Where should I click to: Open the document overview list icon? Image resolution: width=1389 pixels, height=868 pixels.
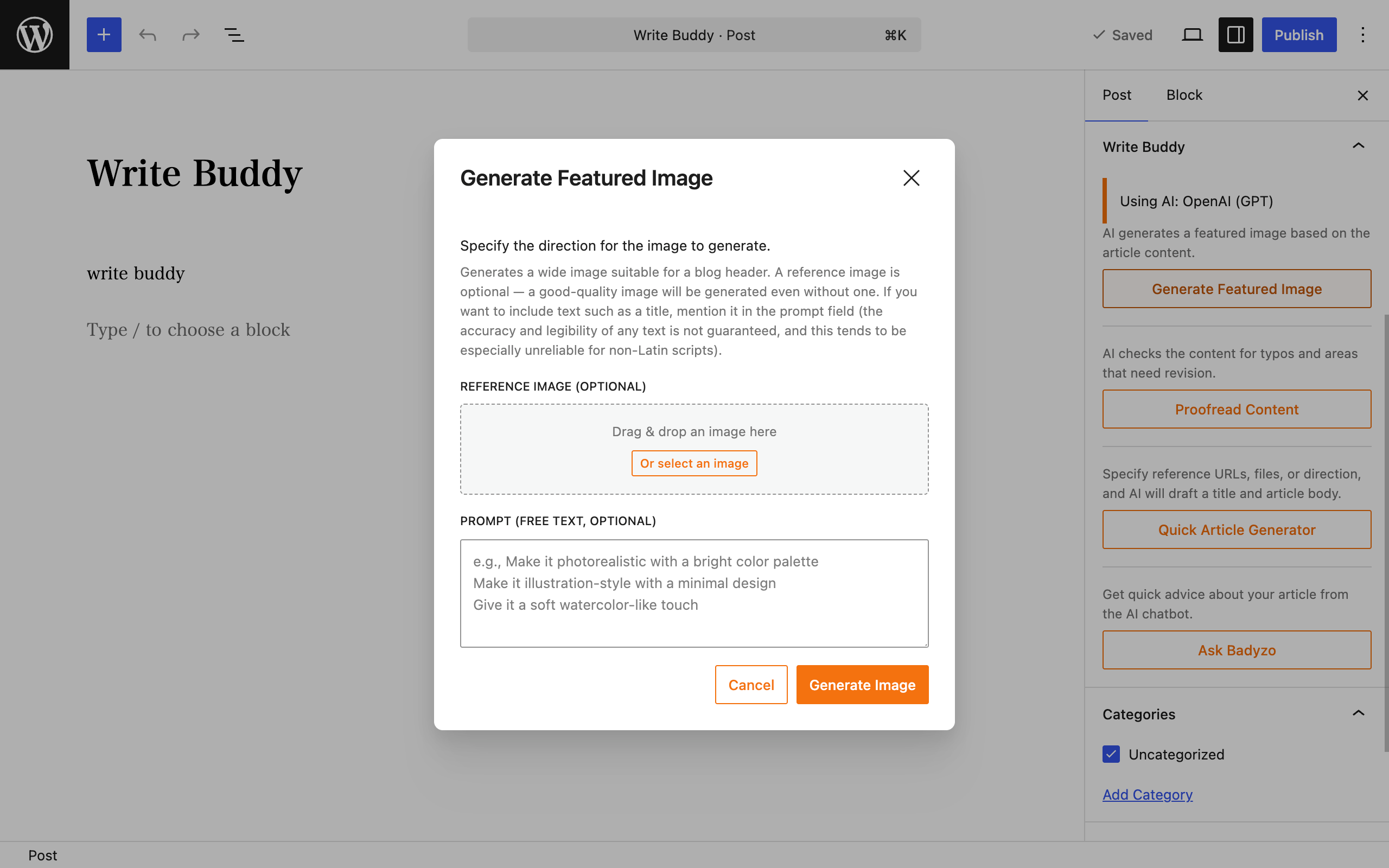pos(234,35)
